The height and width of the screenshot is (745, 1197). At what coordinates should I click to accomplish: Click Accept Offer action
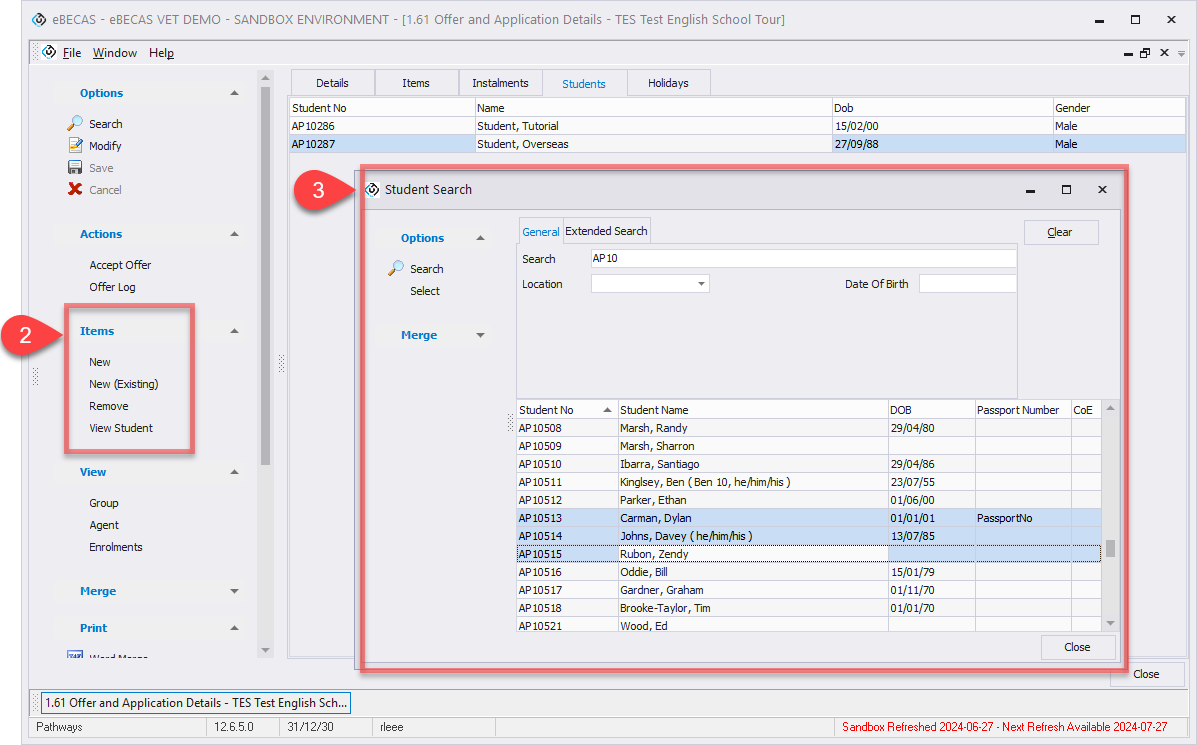[x=120, y=265]
